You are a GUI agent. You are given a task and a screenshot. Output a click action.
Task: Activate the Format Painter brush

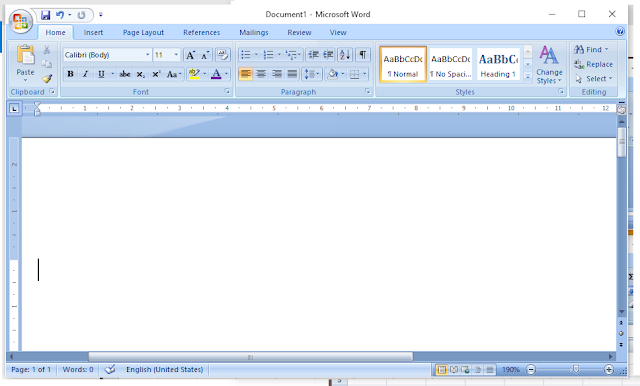pyautogui.click(x=47, y=78)
